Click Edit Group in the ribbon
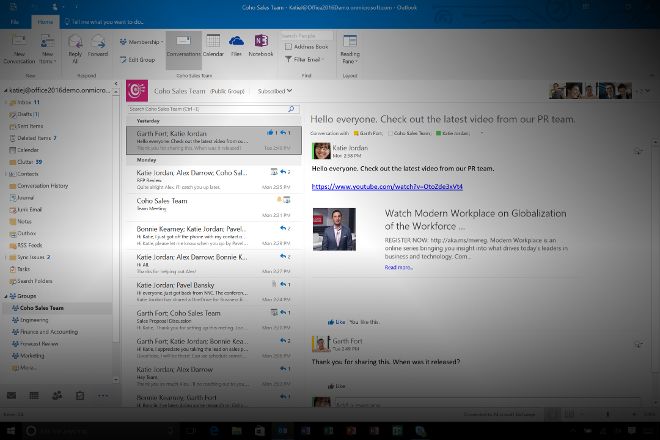This screenshot has height=440, width=660. (138, 60)
